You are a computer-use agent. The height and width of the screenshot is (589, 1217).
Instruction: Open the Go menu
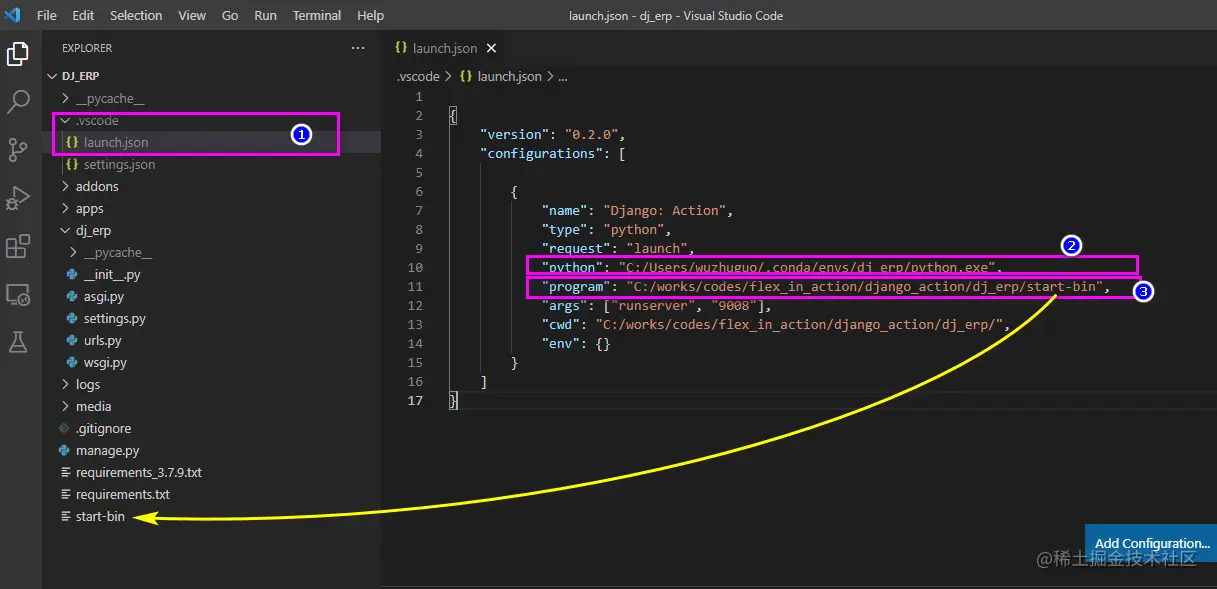(x=230, y=15)
